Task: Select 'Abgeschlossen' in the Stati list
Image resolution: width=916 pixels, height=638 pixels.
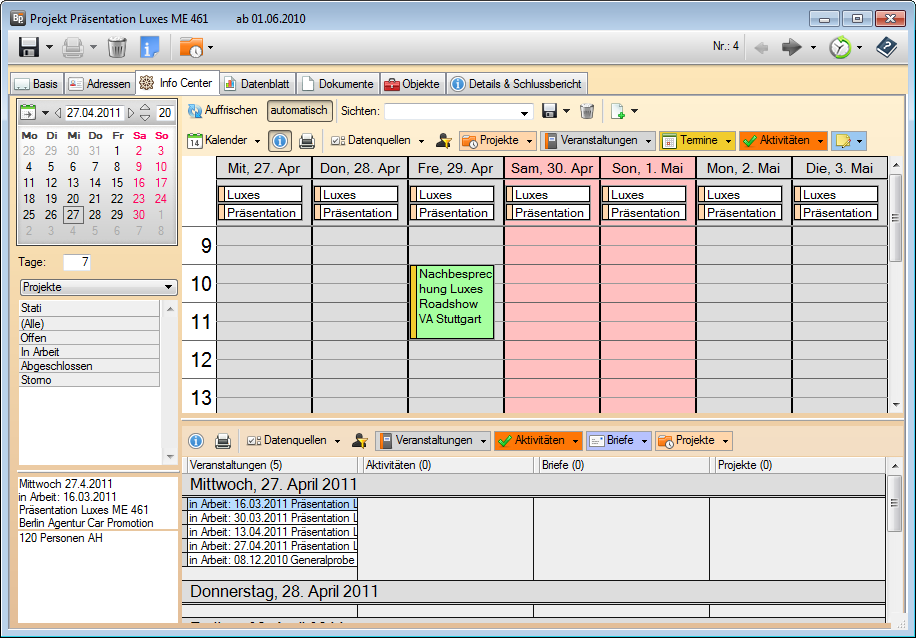Action: click(56, 366)
